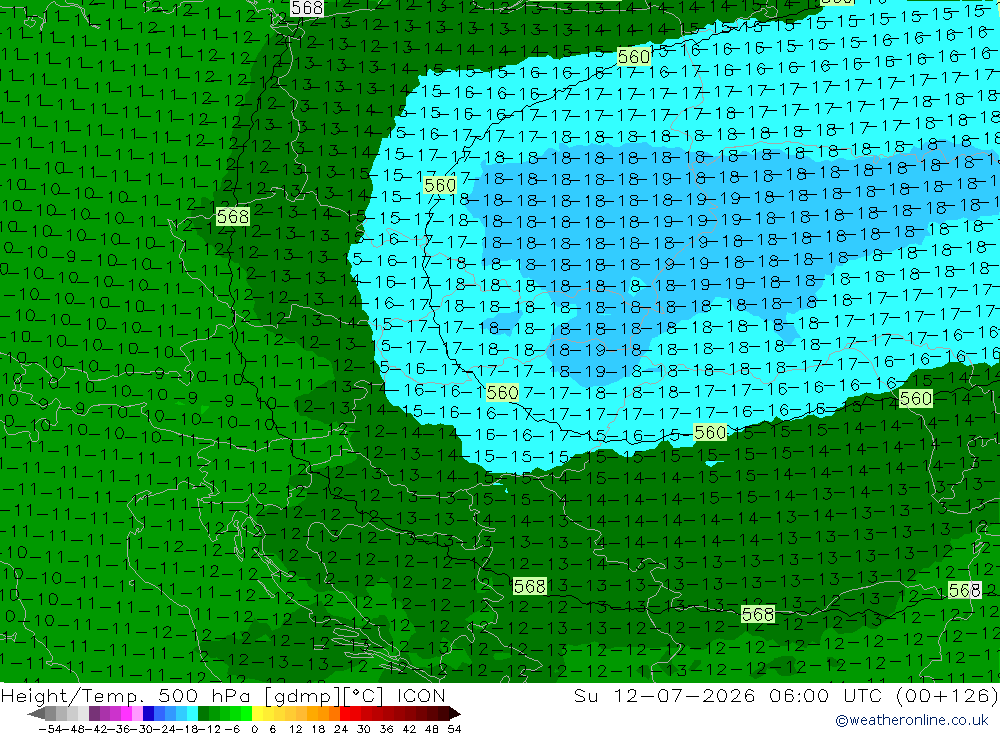Select the yellow swatch above the 0 label
1000x733 pixels.
point(258,714)
